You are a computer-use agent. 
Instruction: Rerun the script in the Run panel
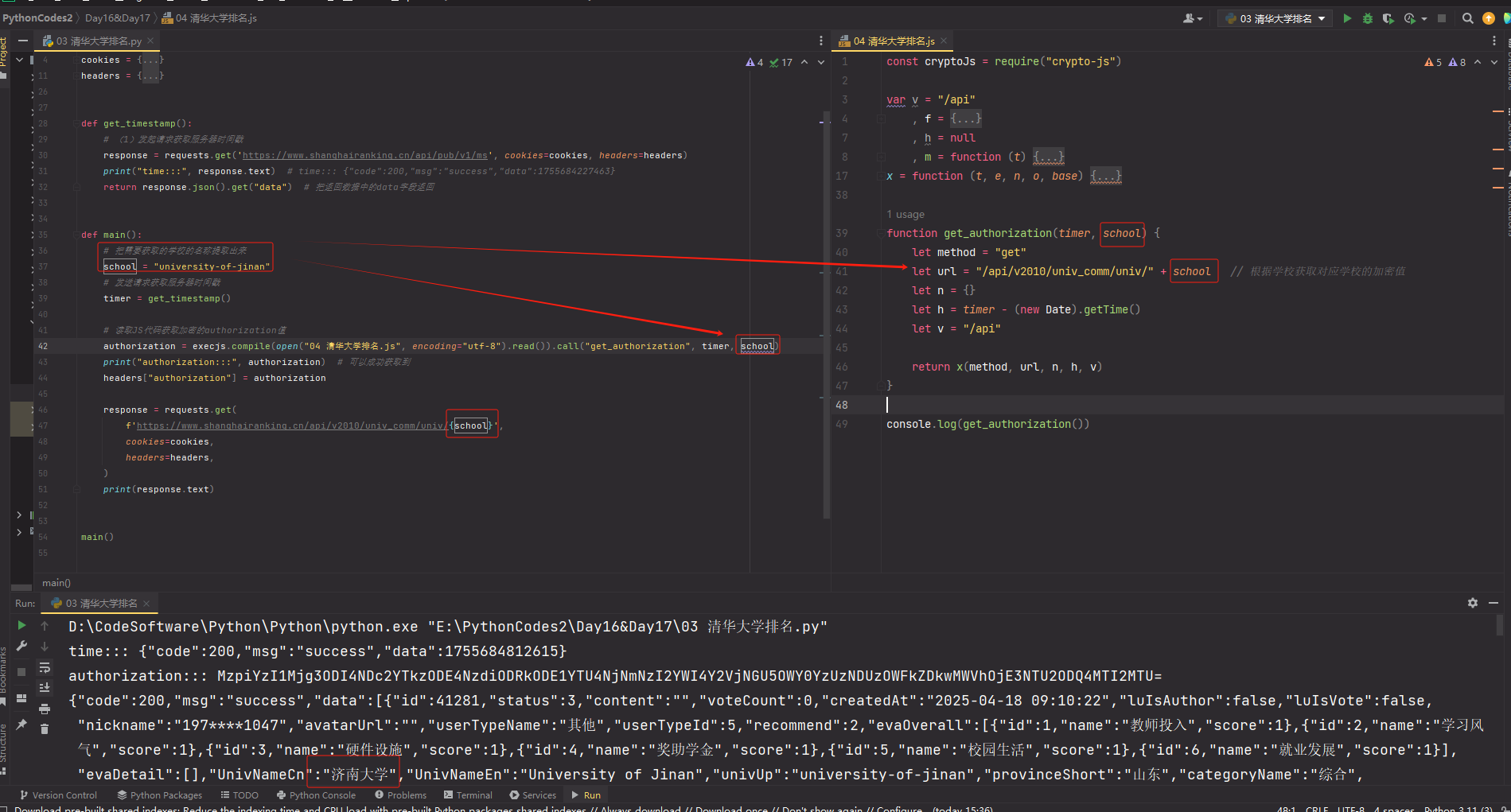(21, 626)
